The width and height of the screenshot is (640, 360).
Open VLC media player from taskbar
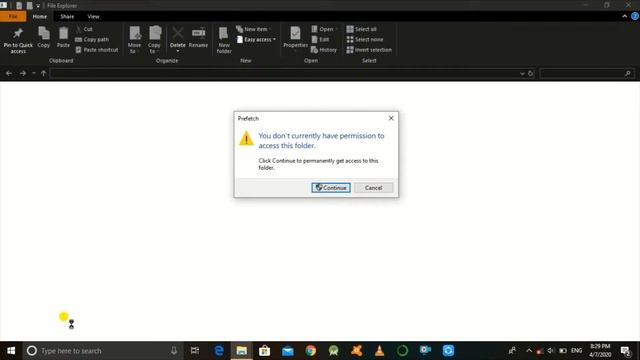pyautogui.click(x=380, y=351)
